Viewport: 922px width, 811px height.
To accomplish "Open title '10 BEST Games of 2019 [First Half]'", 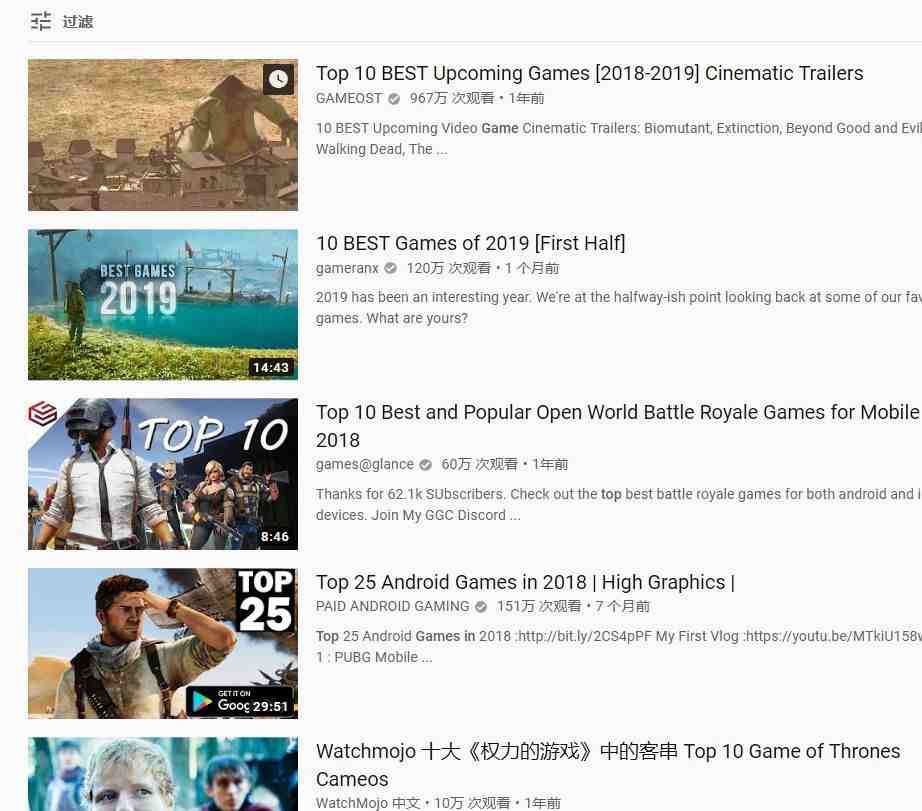I will tap(470, 243).
